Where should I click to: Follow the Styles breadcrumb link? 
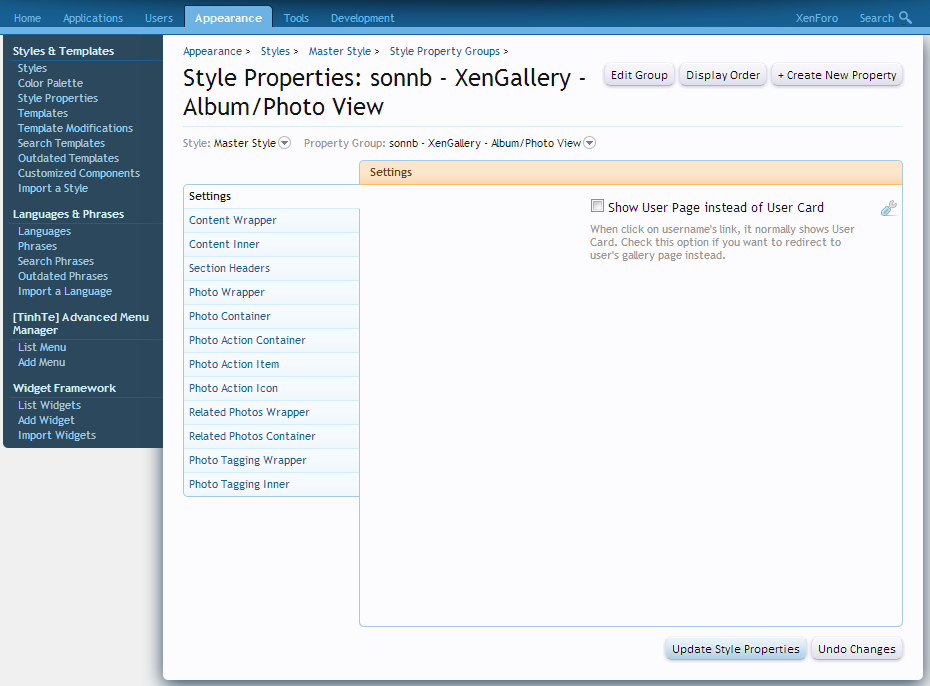click(276, 51)
